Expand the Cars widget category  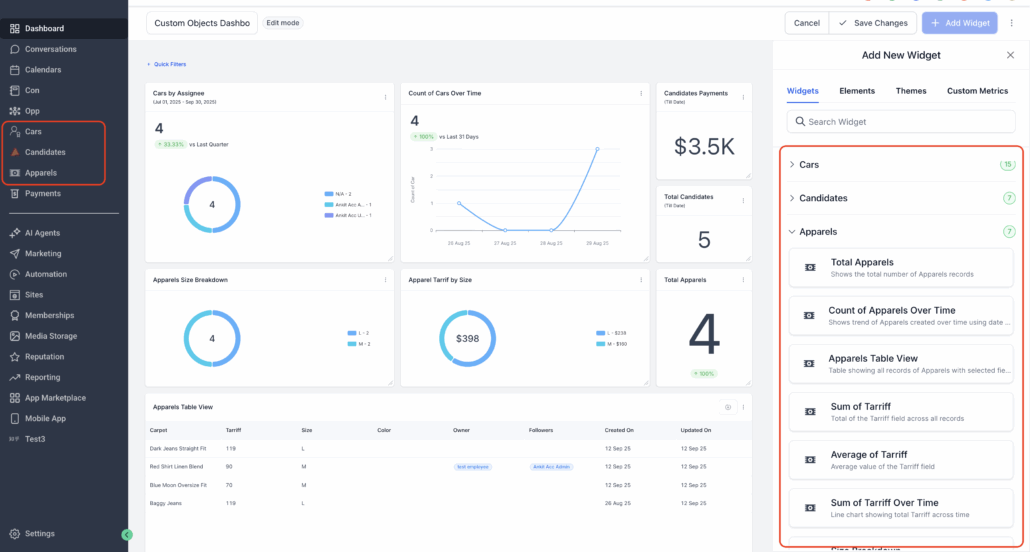809,164
